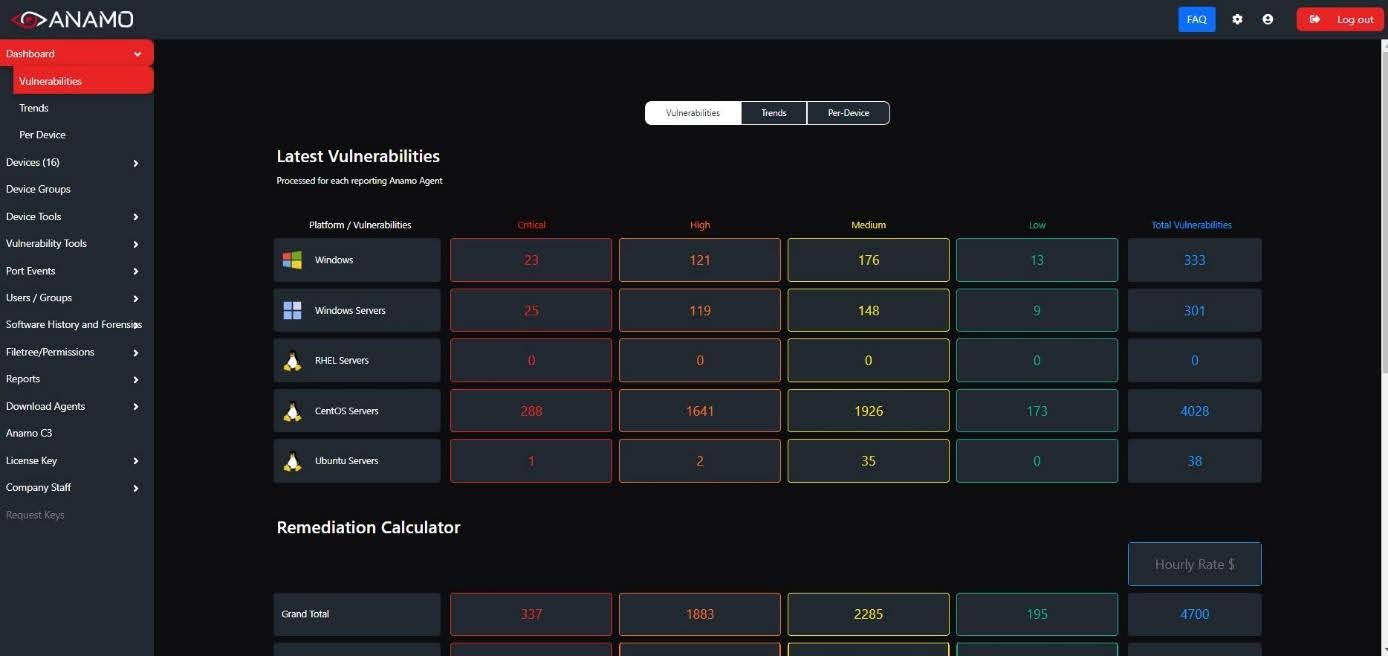Expand the Port Events sidebar menu
1388x656 pixels.
click(x=136, y=271)
